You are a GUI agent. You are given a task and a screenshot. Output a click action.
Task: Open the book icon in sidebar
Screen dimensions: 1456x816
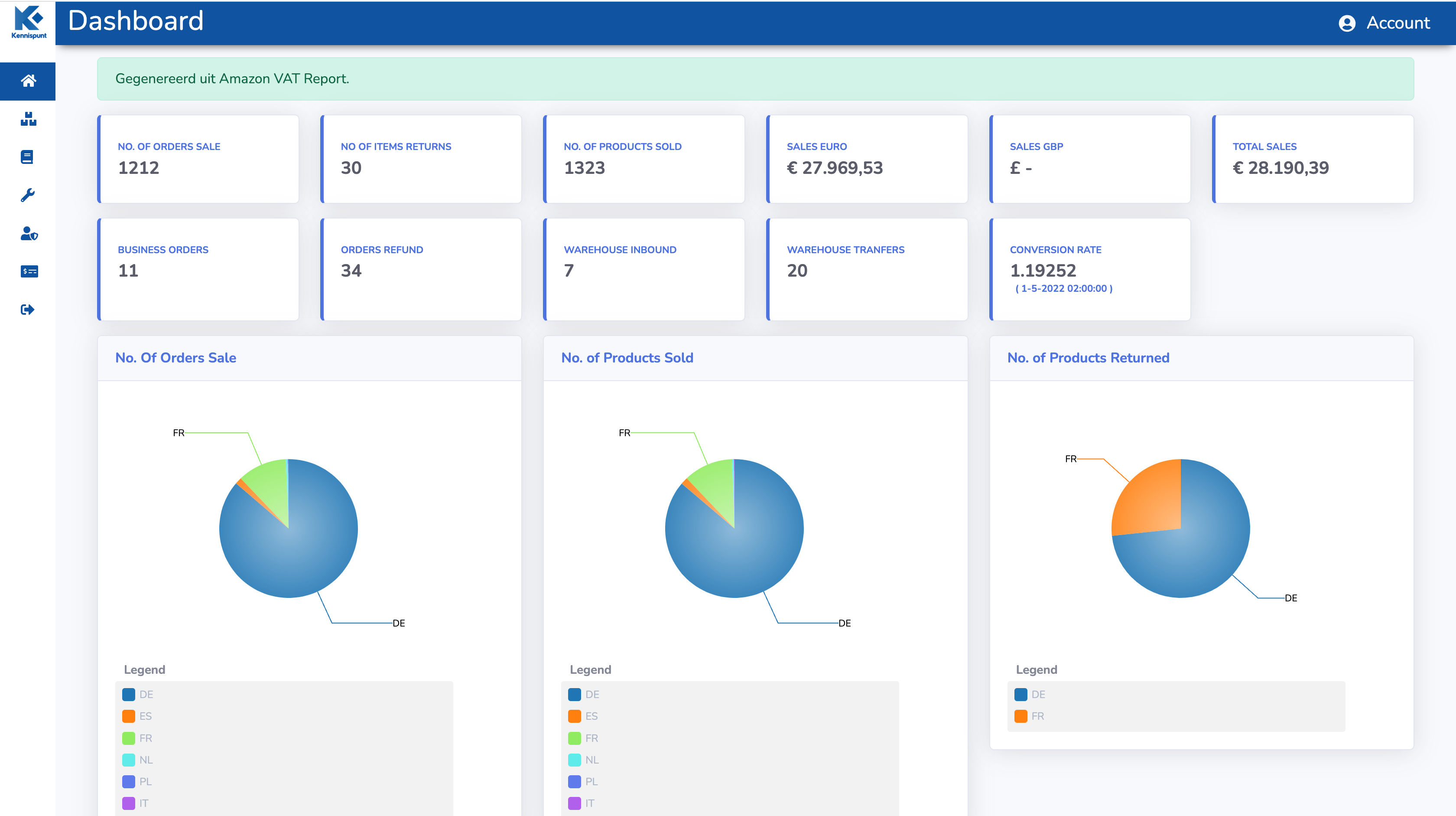[x=27, y=157]
